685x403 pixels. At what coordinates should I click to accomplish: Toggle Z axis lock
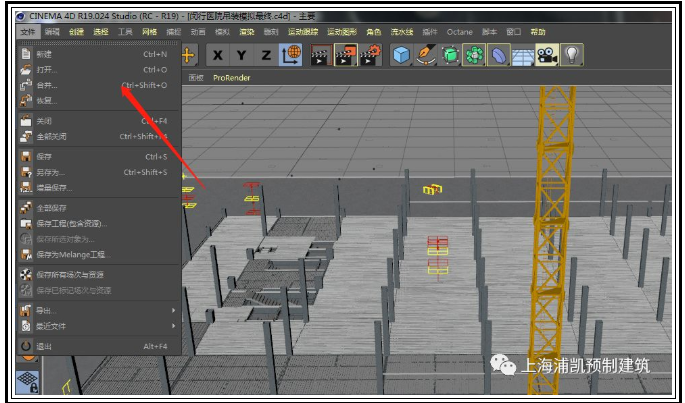(266, 55)
